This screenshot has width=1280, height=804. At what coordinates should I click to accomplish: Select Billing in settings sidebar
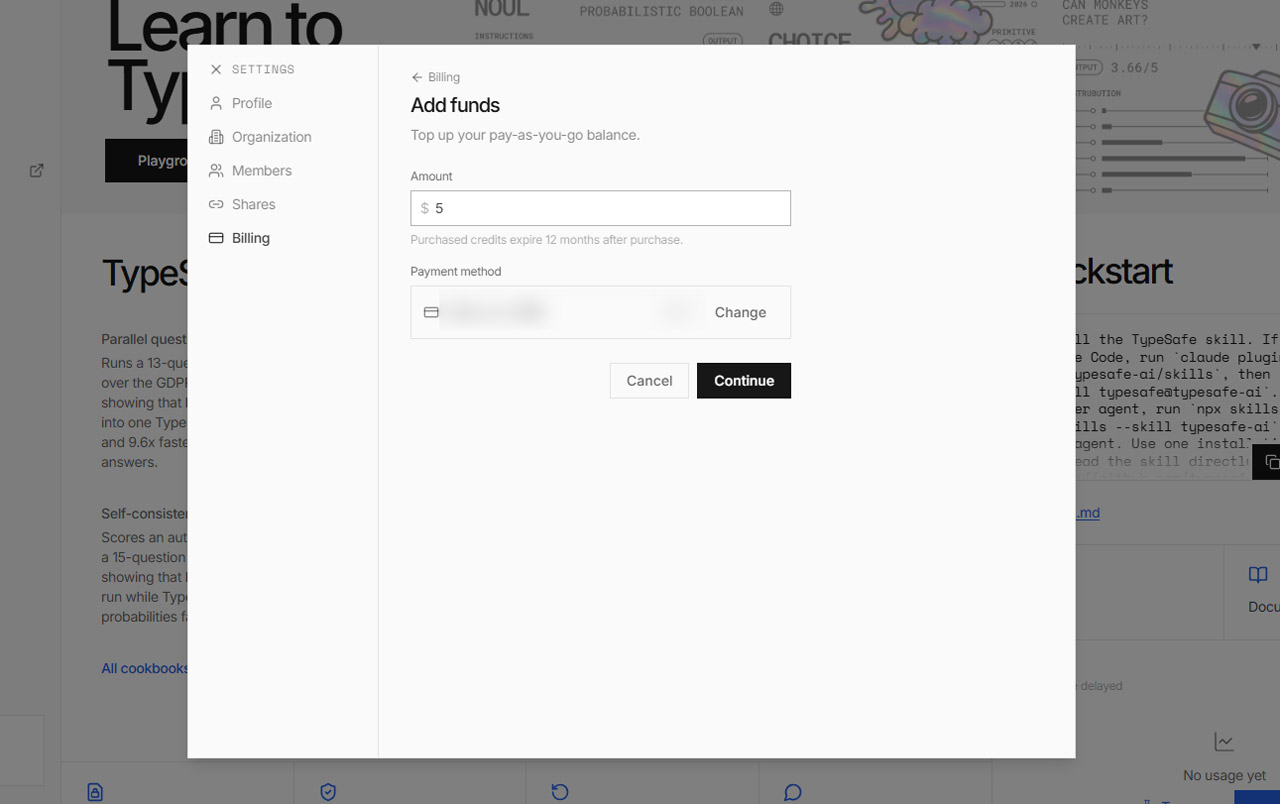point(240,238)
